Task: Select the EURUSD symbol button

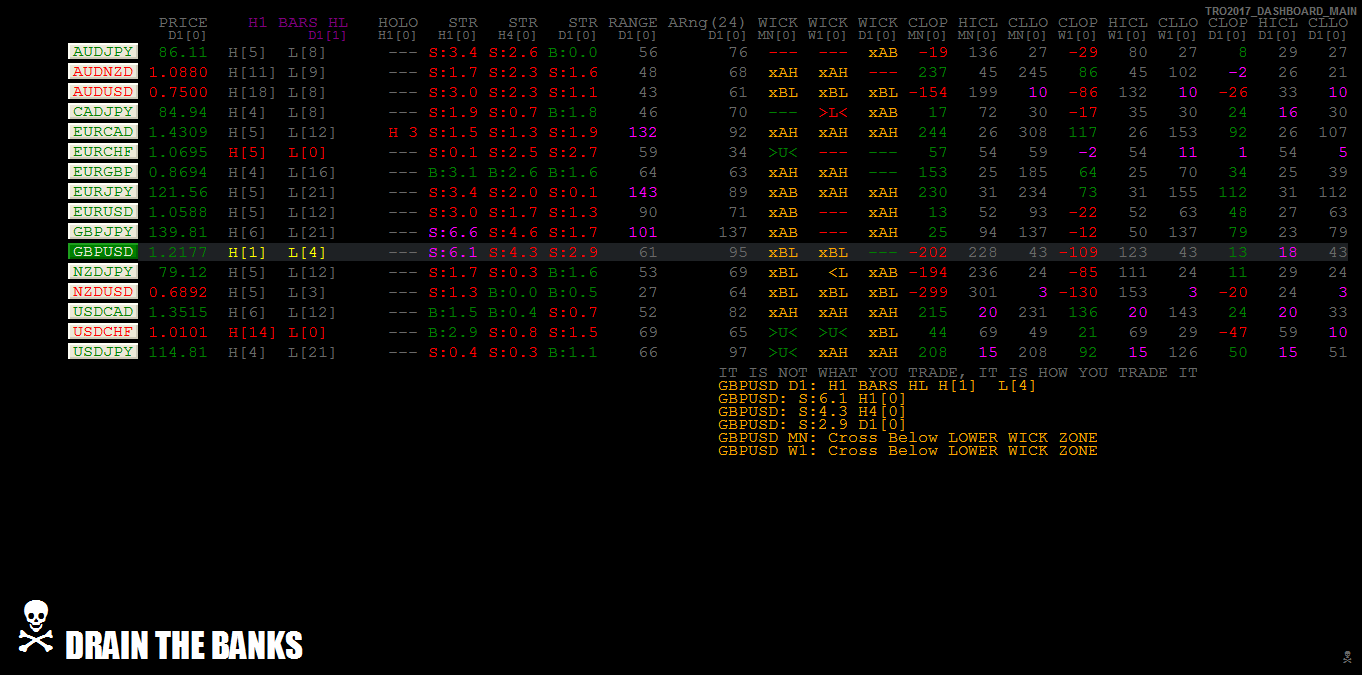Action: (103, 211)
